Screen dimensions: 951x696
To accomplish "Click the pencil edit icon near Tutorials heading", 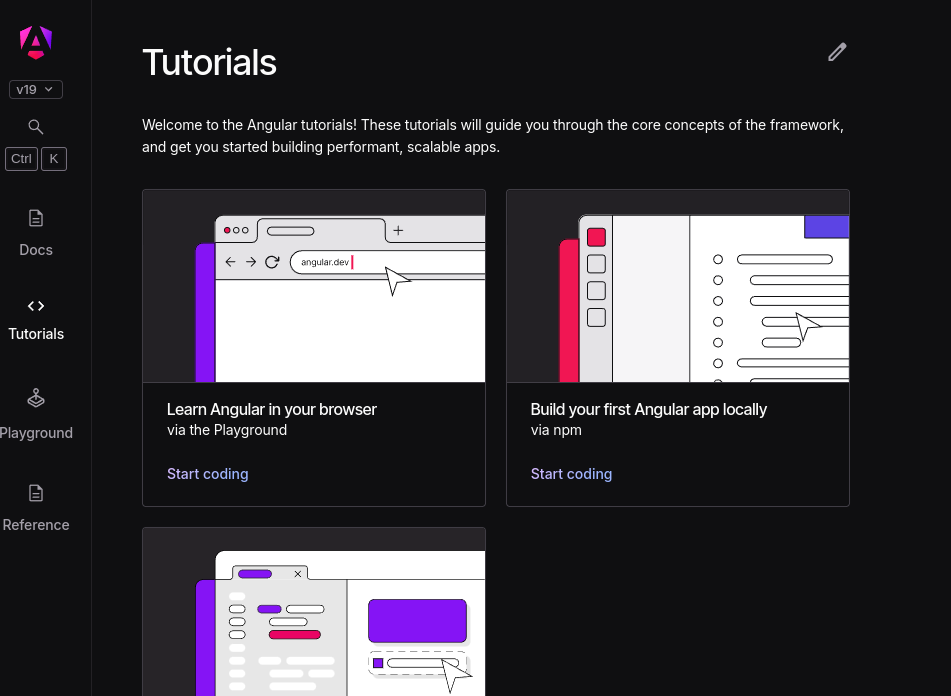I will 837,52.
